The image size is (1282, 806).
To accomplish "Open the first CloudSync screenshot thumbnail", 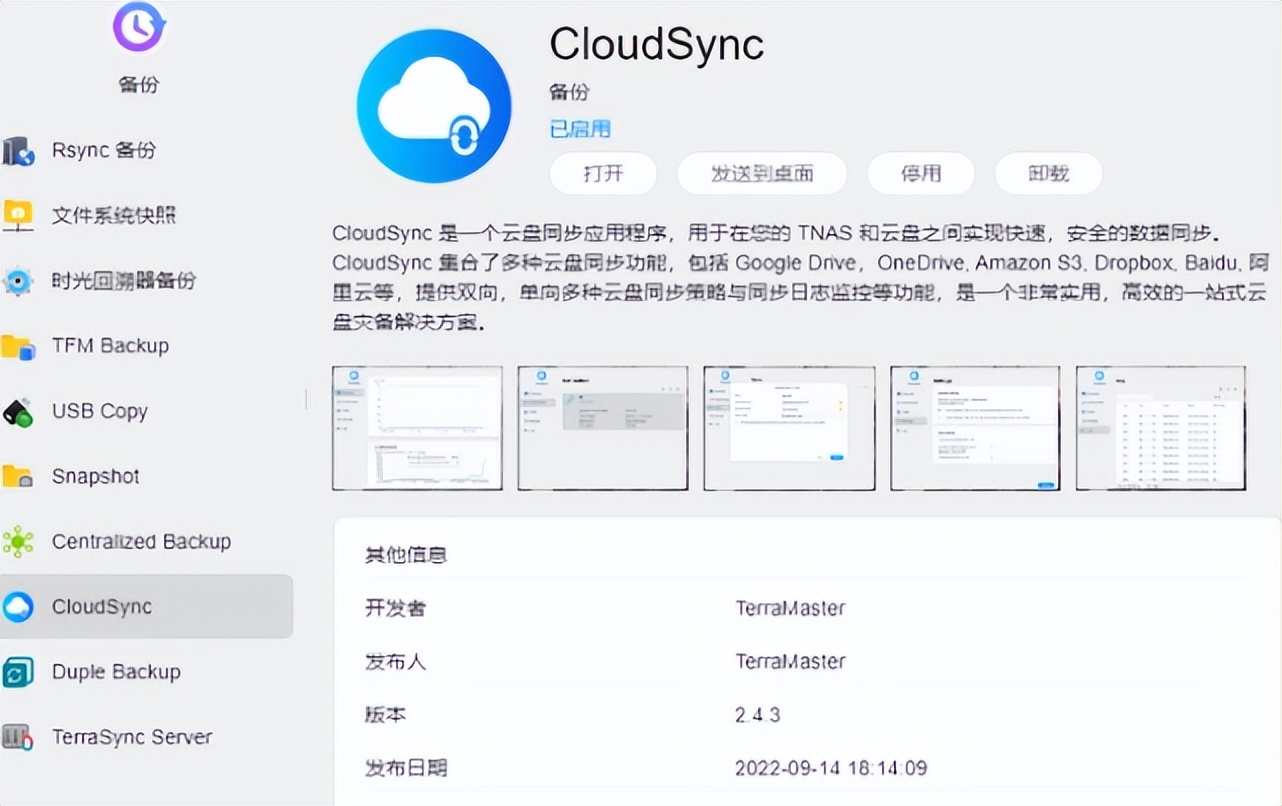I will point(417,428).
